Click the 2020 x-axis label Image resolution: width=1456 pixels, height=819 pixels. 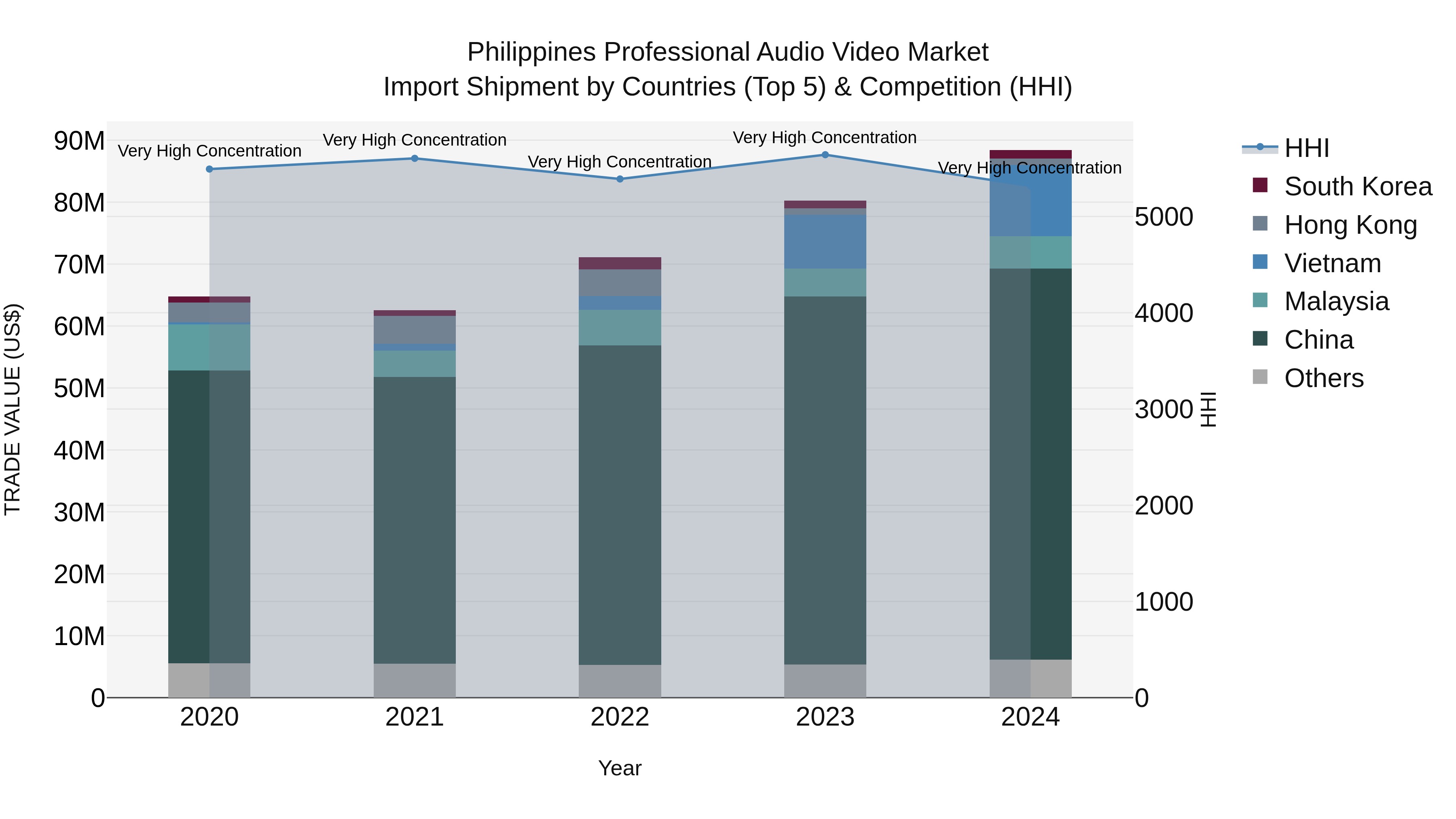(209, 717)
